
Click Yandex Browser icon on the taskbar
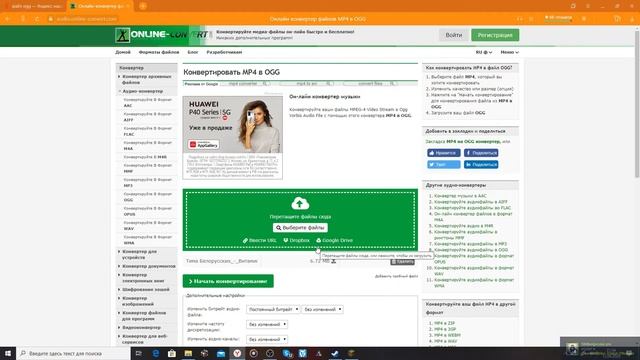(237, 353)
